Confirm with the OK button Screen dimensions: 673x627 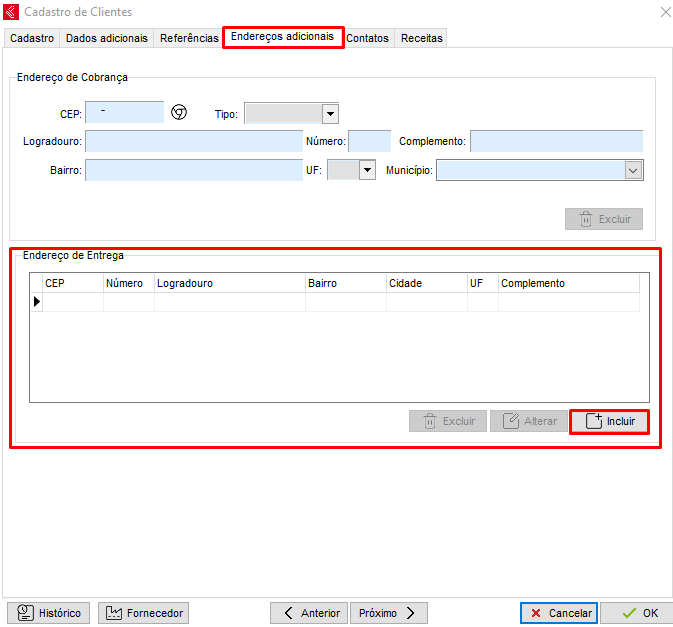[640, 613]
